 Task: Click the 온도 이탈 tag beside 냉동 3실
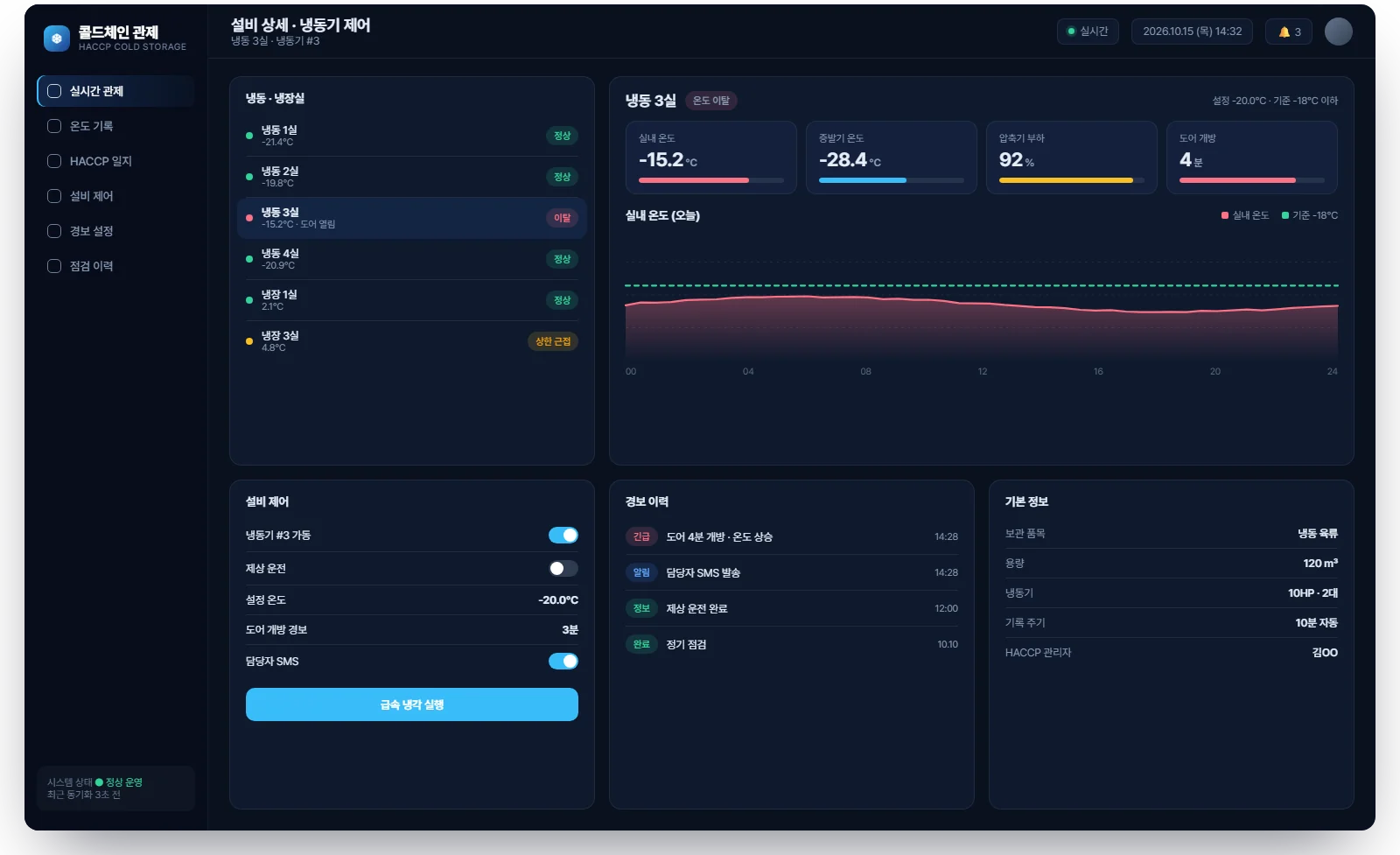(x=710, y=101)
